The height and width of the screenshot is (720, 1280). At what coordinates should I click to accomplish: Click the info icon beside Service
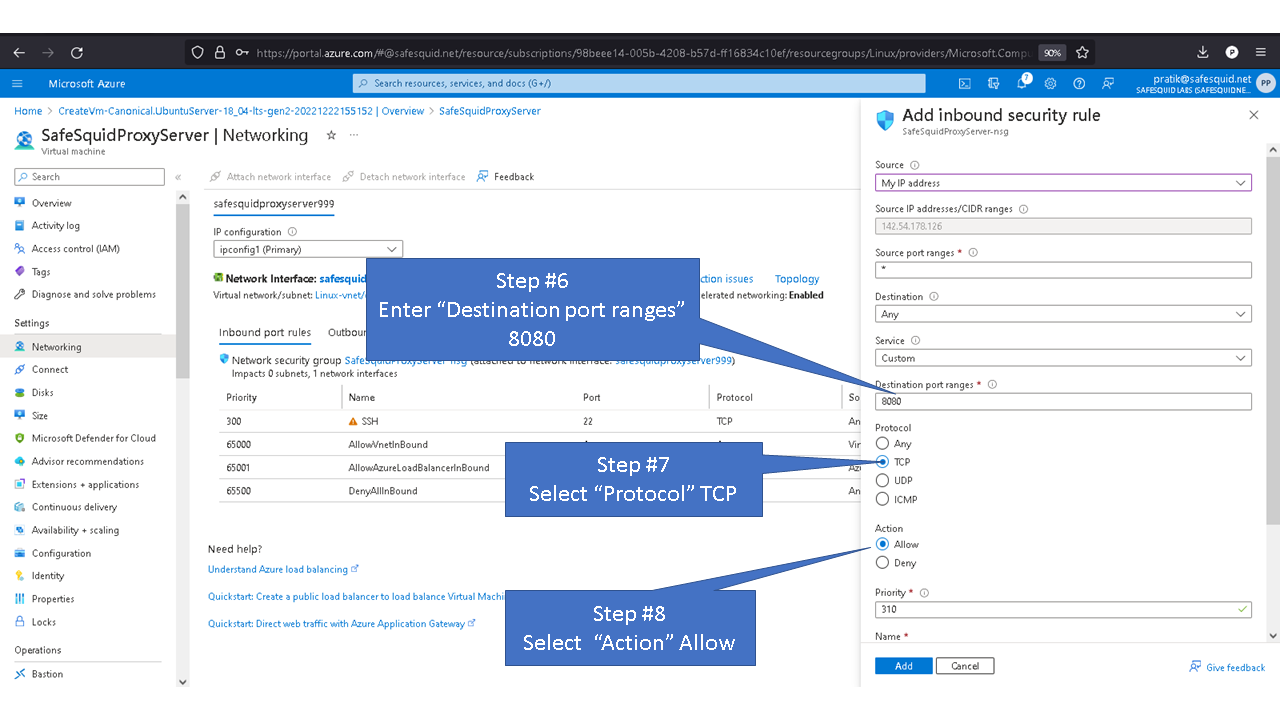[x=915, y=341]
